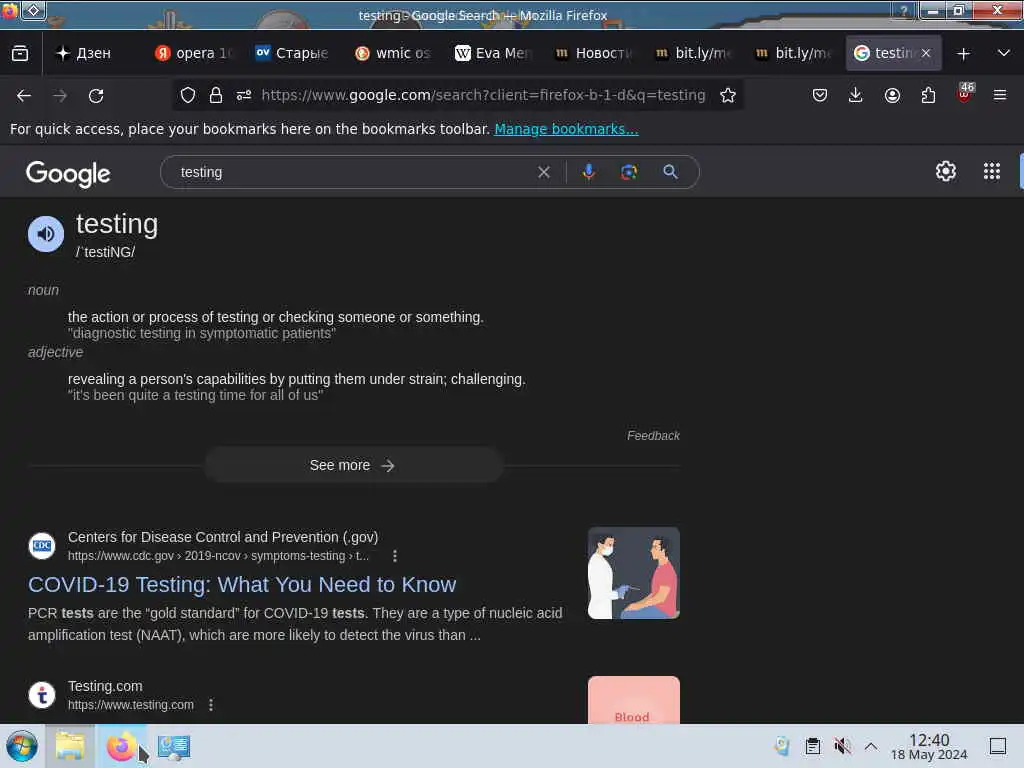Open File Explorer from taskbar

(70, 746)
